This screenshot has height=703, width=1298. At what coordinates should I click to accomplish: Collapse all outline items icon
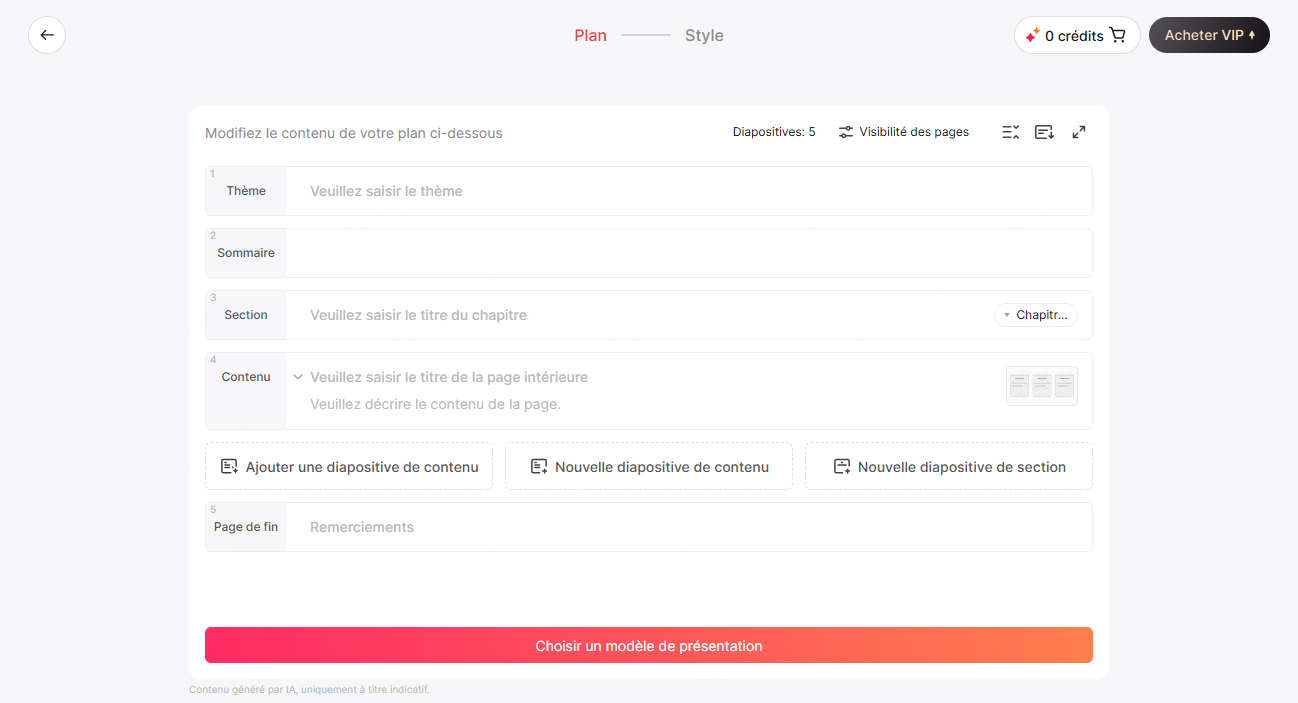point(1011,132)
